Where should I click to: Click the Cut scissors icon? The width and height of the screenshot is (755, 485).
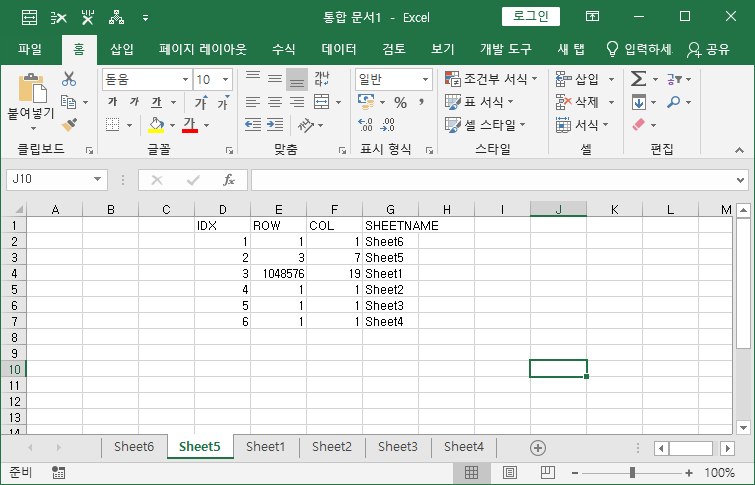click(x=69, y=79)
